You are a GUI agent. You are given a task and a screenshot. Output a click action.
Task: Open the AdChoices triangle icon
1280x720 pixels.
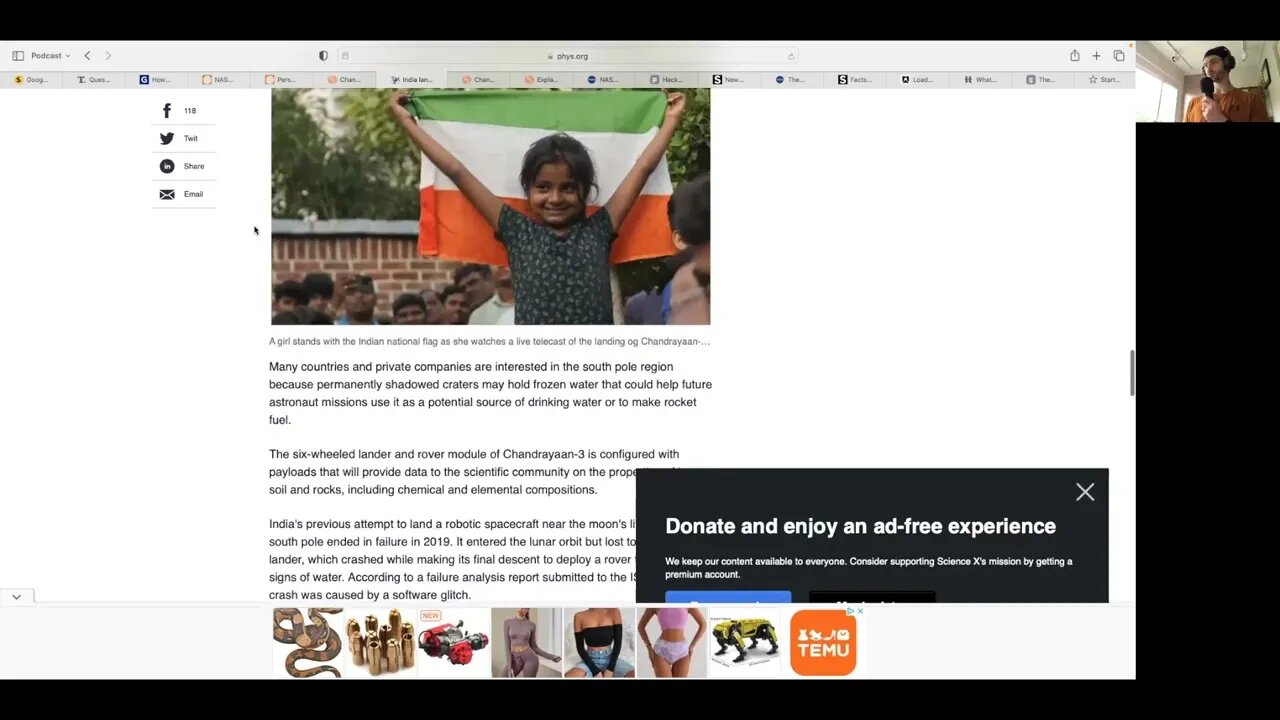pyautogui.click(x=850, y=611)
